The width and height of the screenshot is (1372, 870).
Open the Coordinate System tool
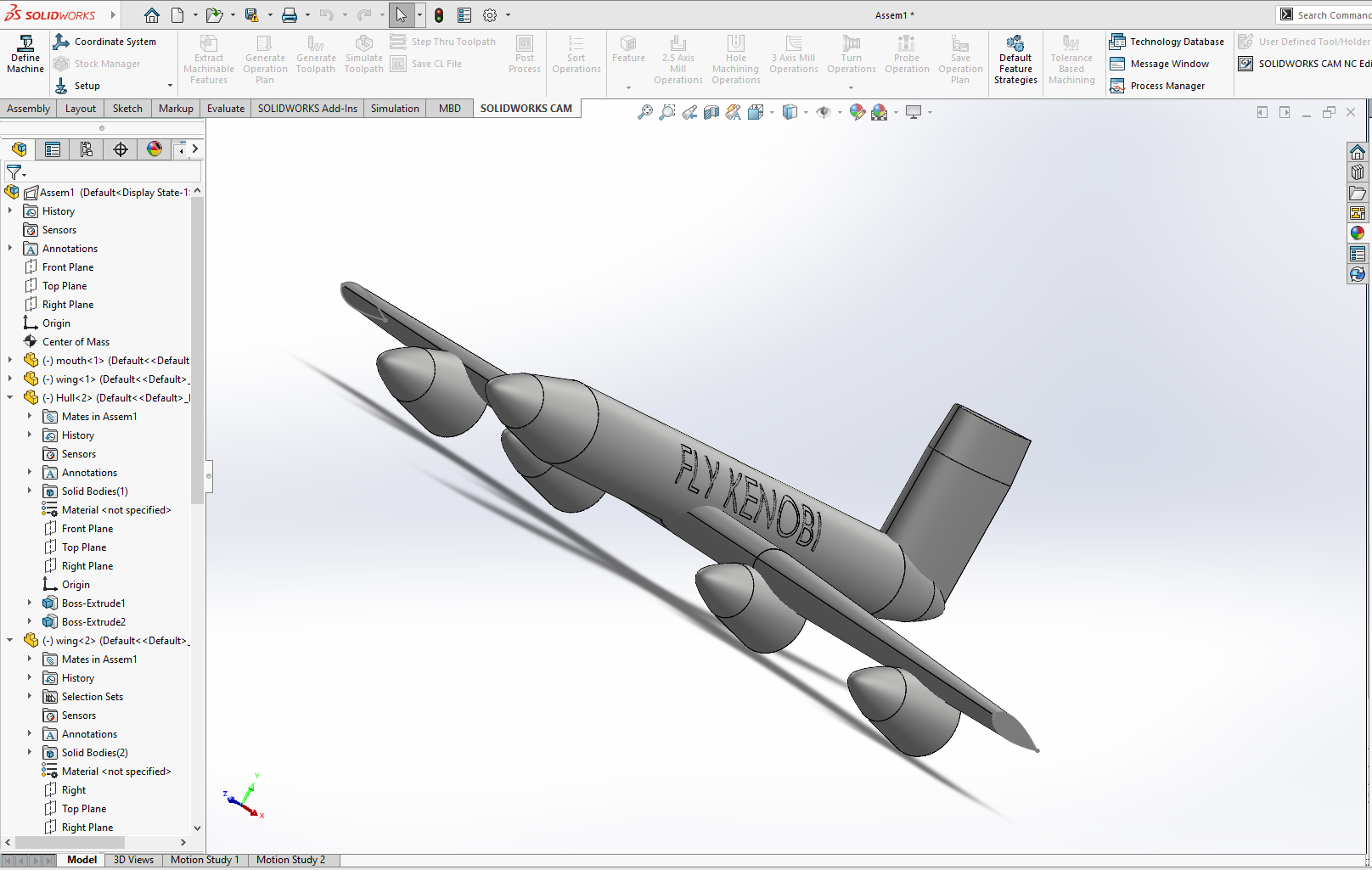tap(104, 42)
